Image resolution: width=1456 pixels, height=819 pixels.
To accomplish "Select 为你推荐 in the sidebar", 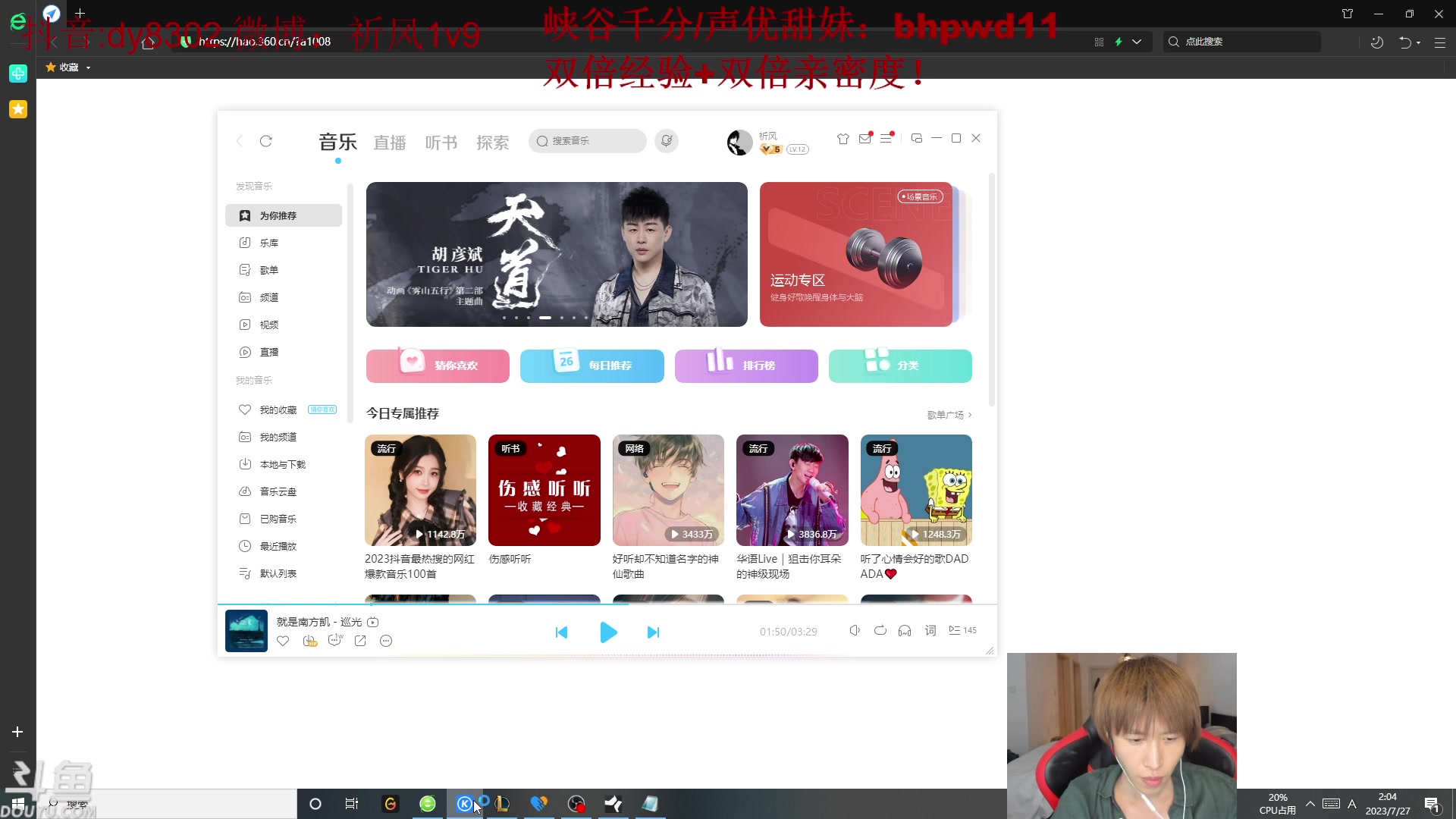I will point(284,215).
